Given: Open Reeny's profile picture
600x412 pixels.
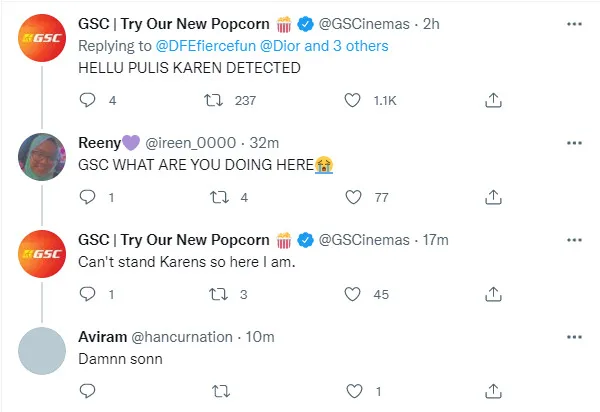Looking at the screenshot, I should tap(43, 155).
